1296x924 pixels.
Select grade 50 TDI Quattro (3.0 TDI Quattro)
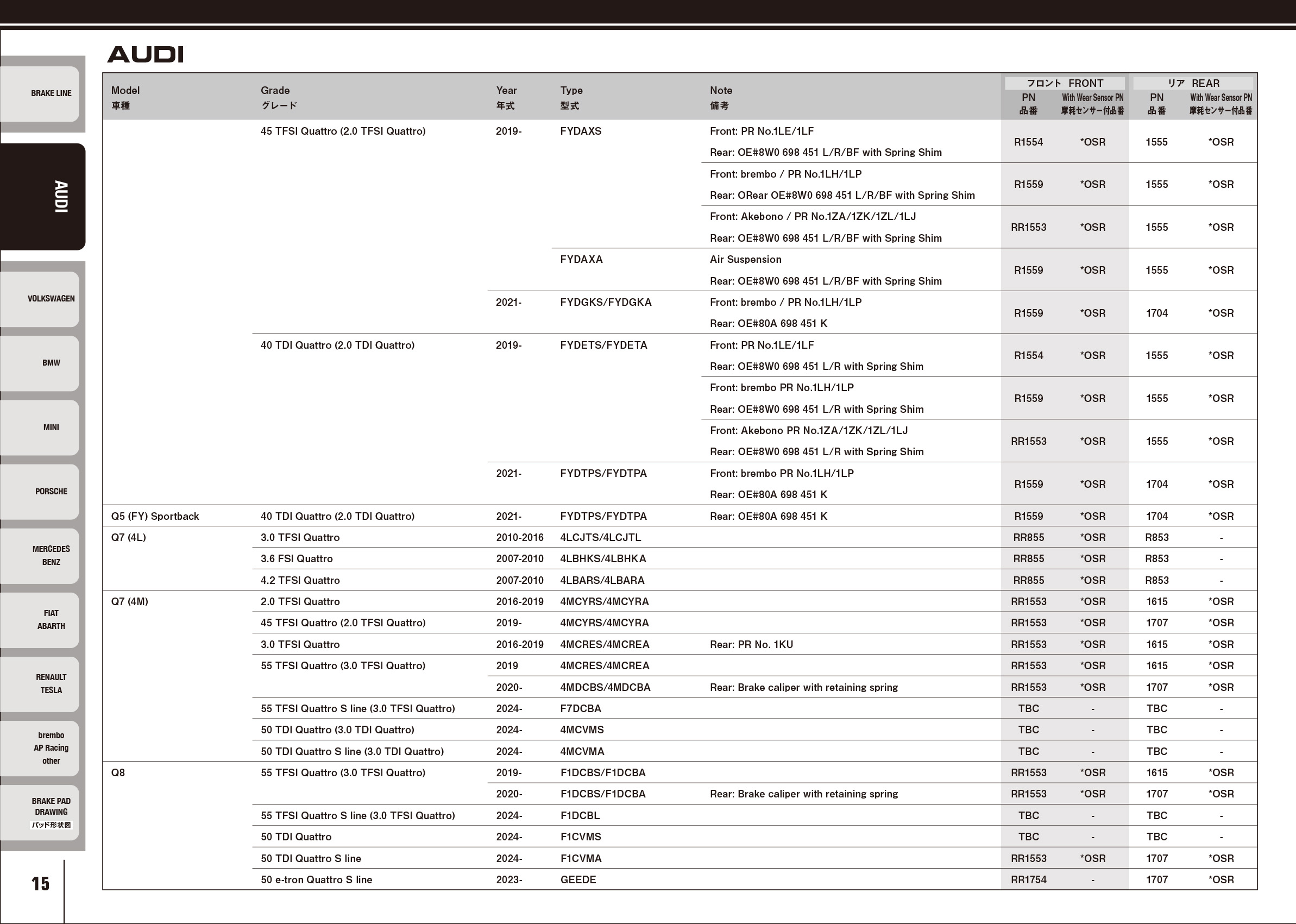337,730
